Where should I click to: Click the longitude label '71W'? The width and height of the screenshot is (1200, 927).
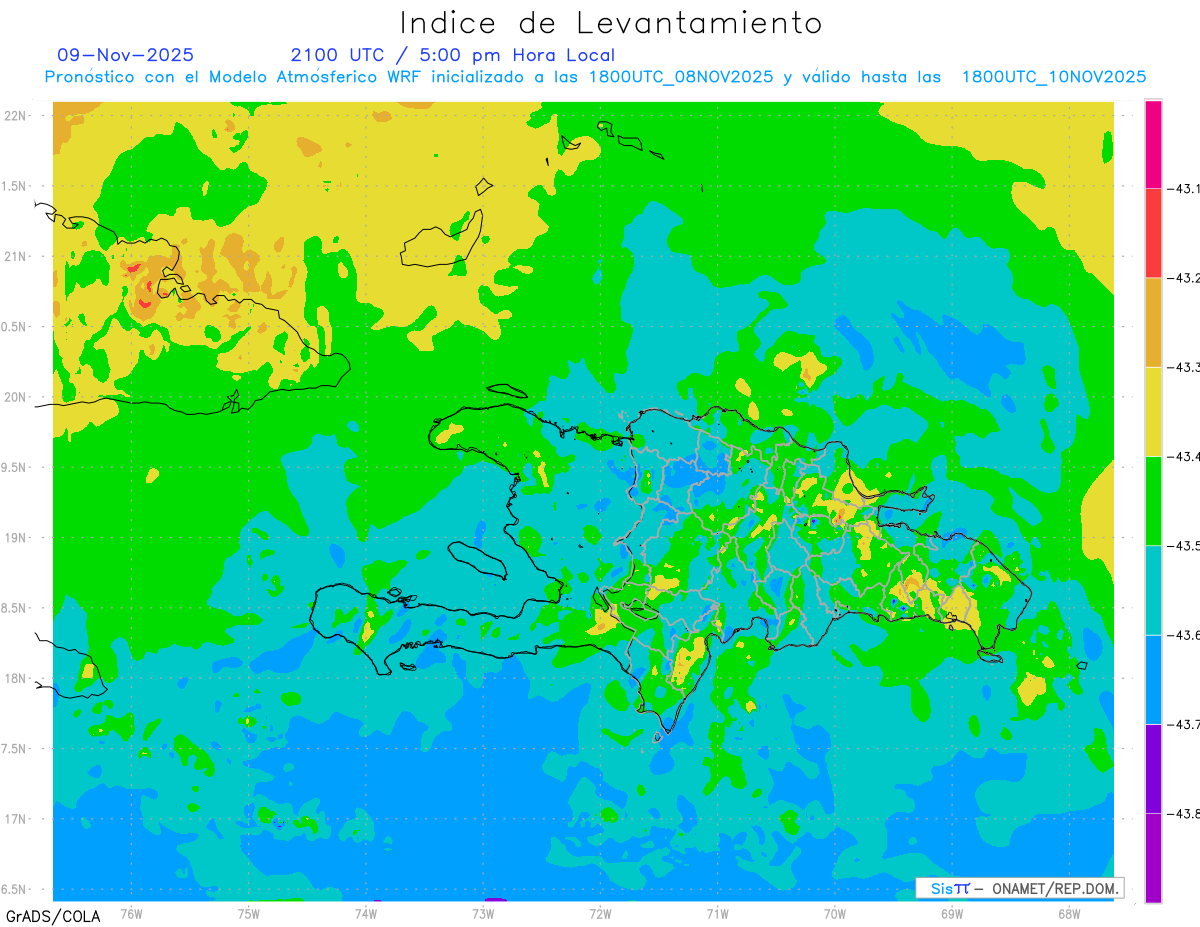pos(717,913)
